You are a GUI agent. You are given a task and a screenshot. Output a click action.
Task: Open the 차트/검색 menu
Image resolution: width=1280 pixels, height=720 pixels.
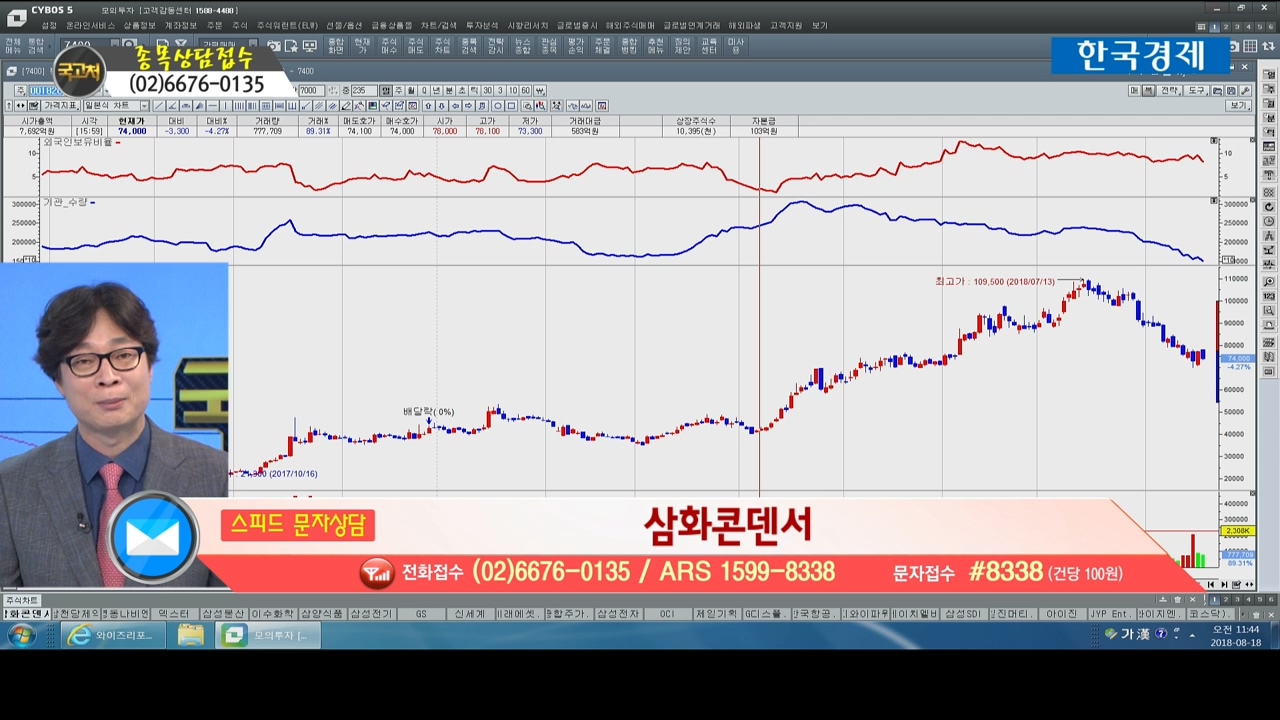tap(438, 25)
